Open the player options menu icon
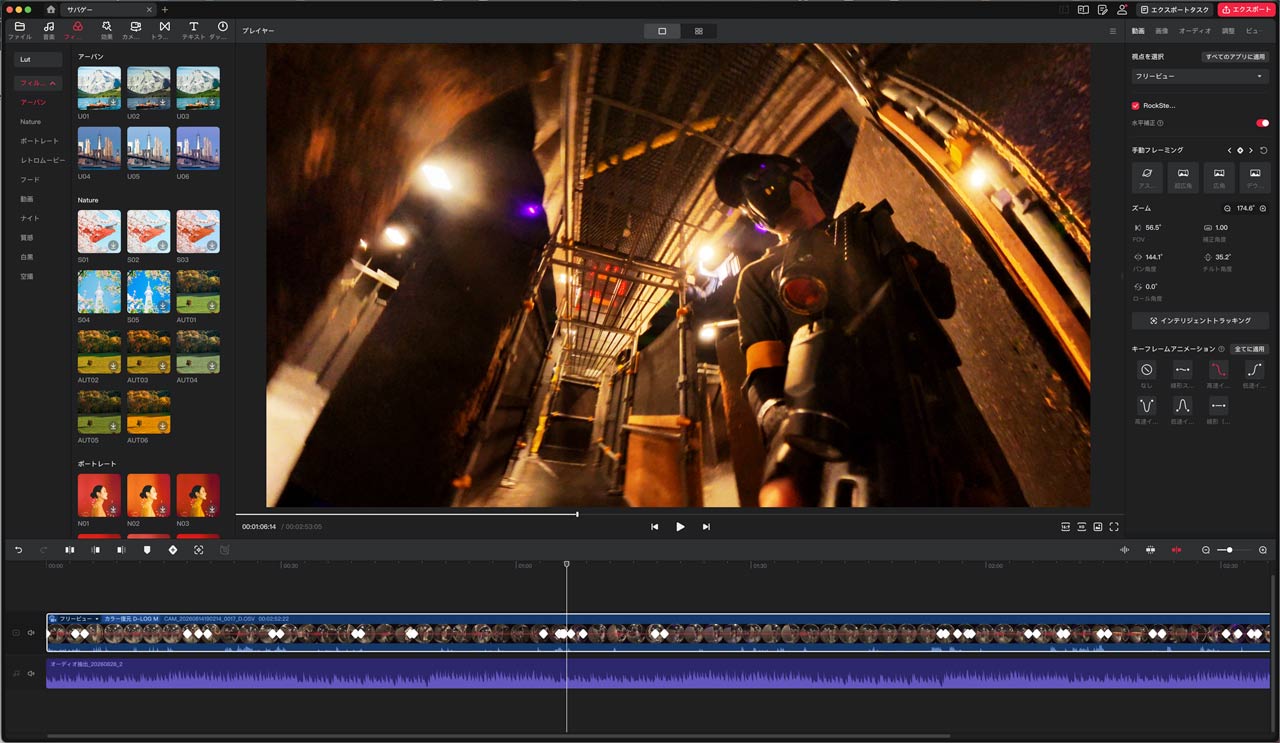 (x=1113, y=31)
